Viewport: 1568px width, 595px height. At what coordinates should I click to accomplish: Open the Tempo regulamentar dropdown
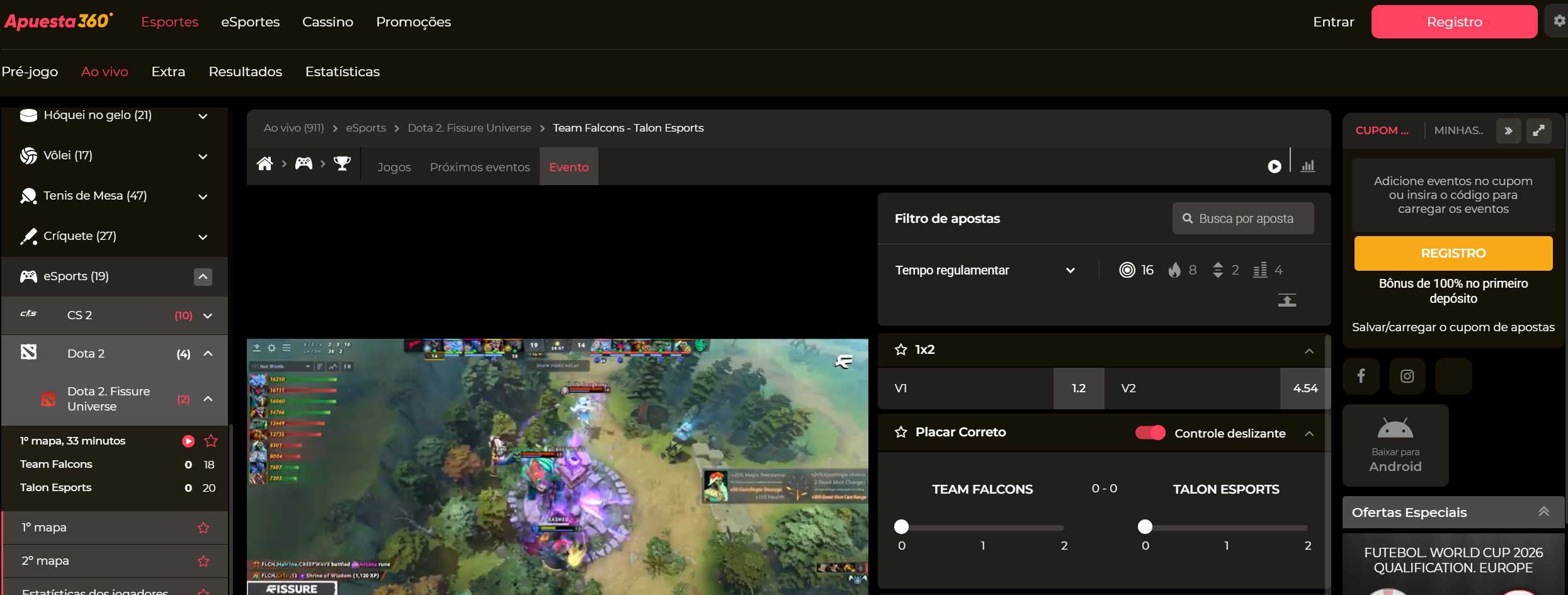pyautogui.click(x=985, y=270)
